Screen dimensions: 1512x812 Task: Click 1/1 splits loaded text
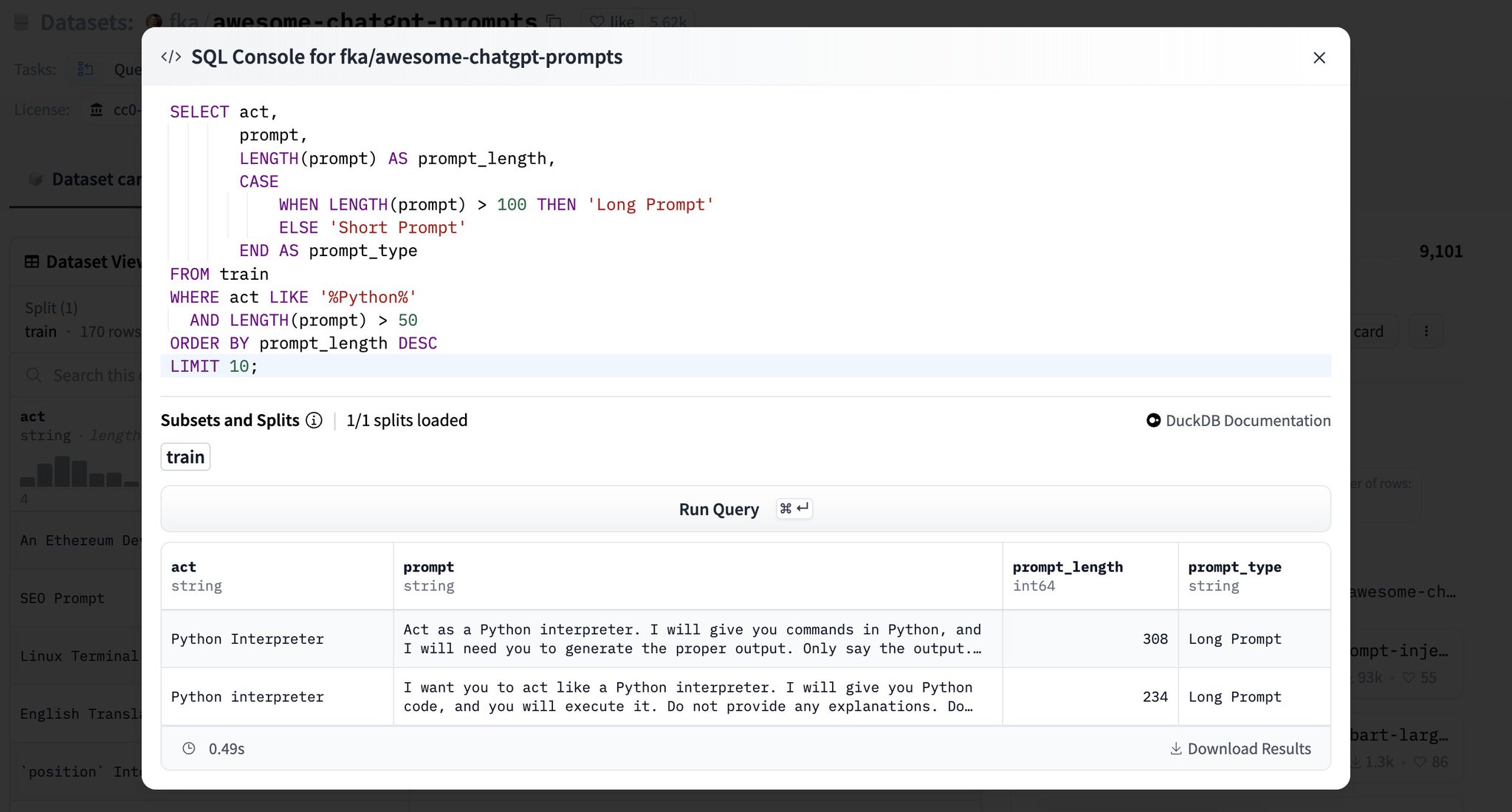pyautogui.click(x=407, y=421)
